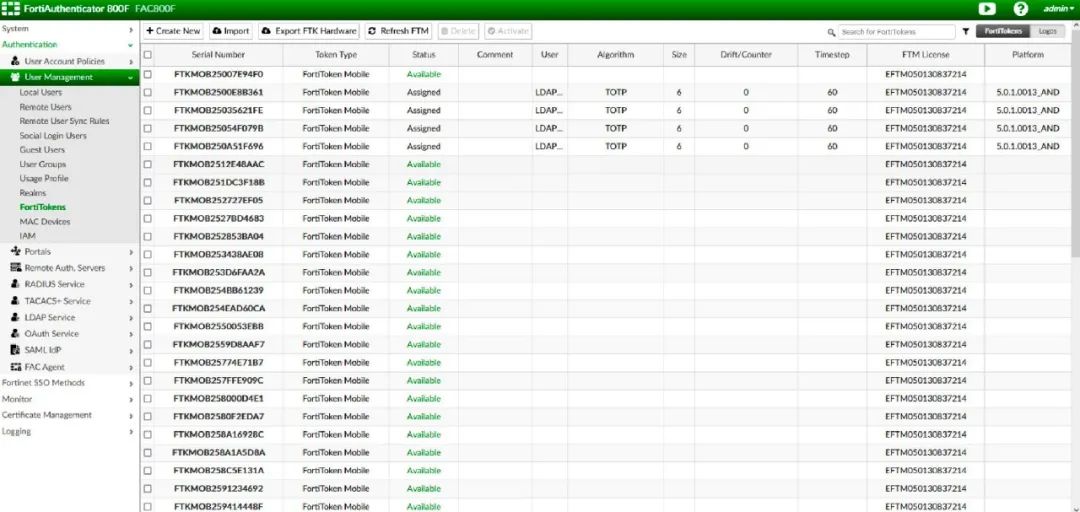
Task: Switch to the Logs tab
Action: tap(1048, 32)
